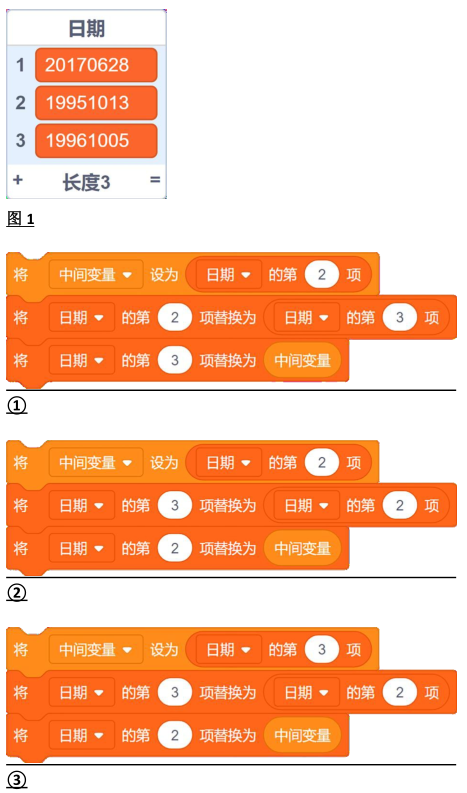Viewport: 467px width, 793px height.
Task: Click index field 2 in script ① first block
Action: pos(322,275)
